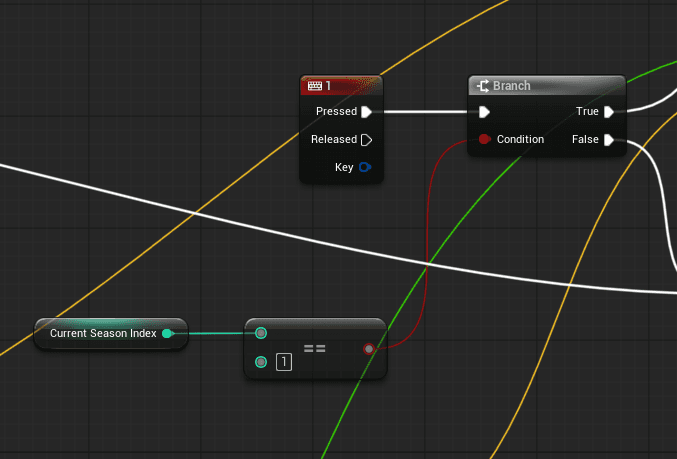The image size is (677, 459).
Task: Click the True label on Branch node
Action: click(x=587, y=111)
